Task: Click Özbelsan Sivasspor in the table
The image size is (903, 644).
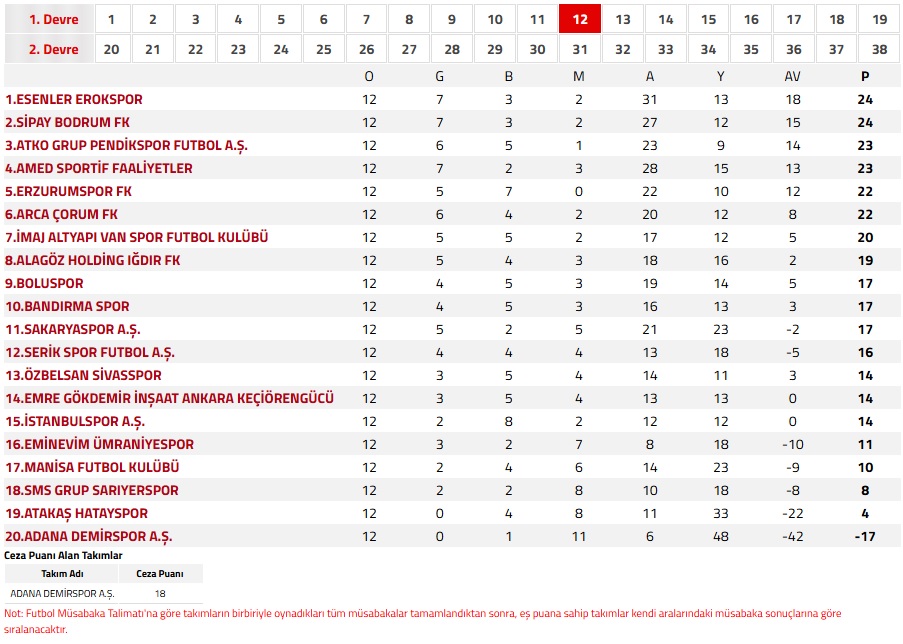Action: coord(83,376)
